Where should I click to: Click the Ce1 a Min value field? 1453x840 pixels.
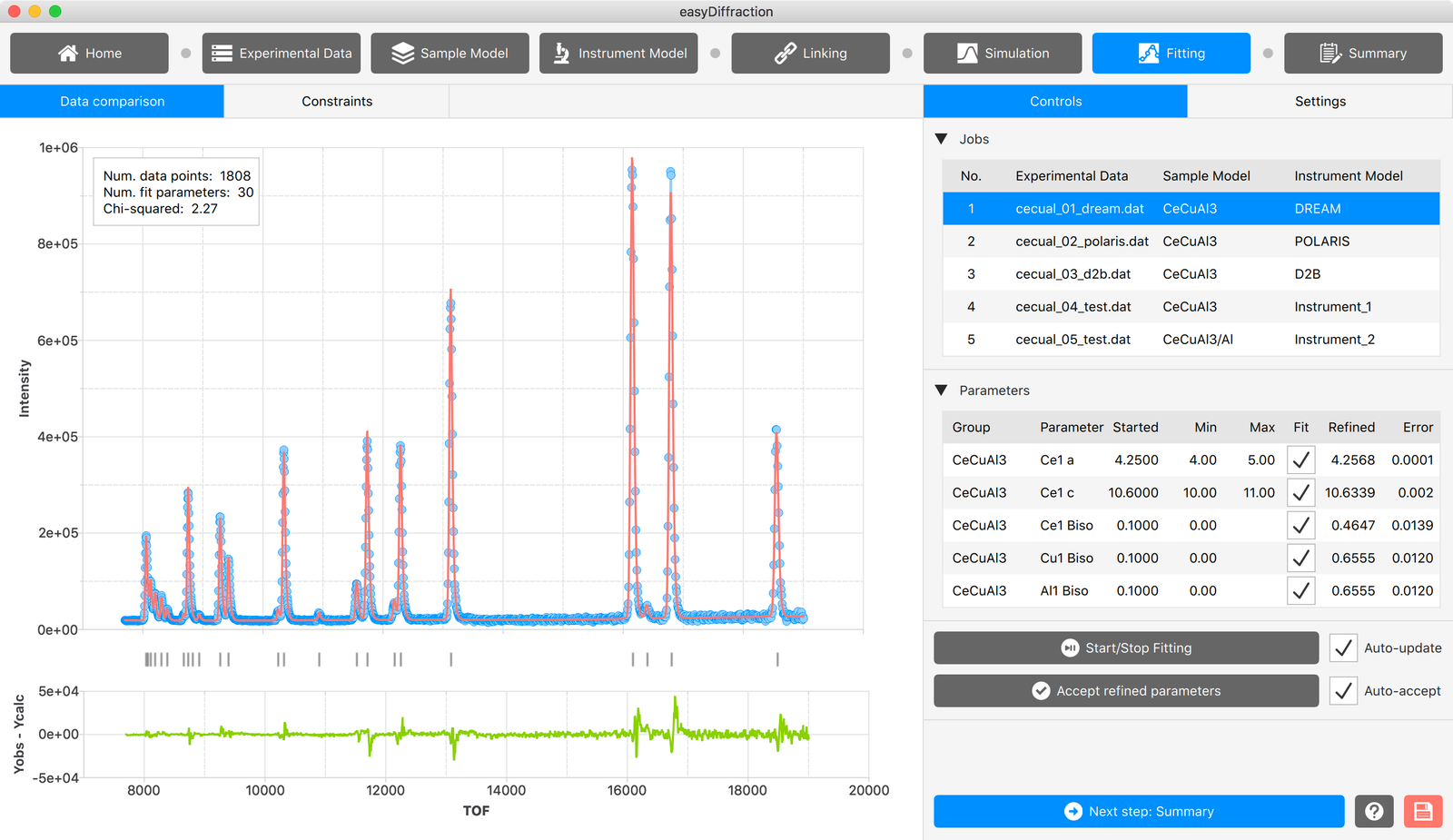(1201, 460)
